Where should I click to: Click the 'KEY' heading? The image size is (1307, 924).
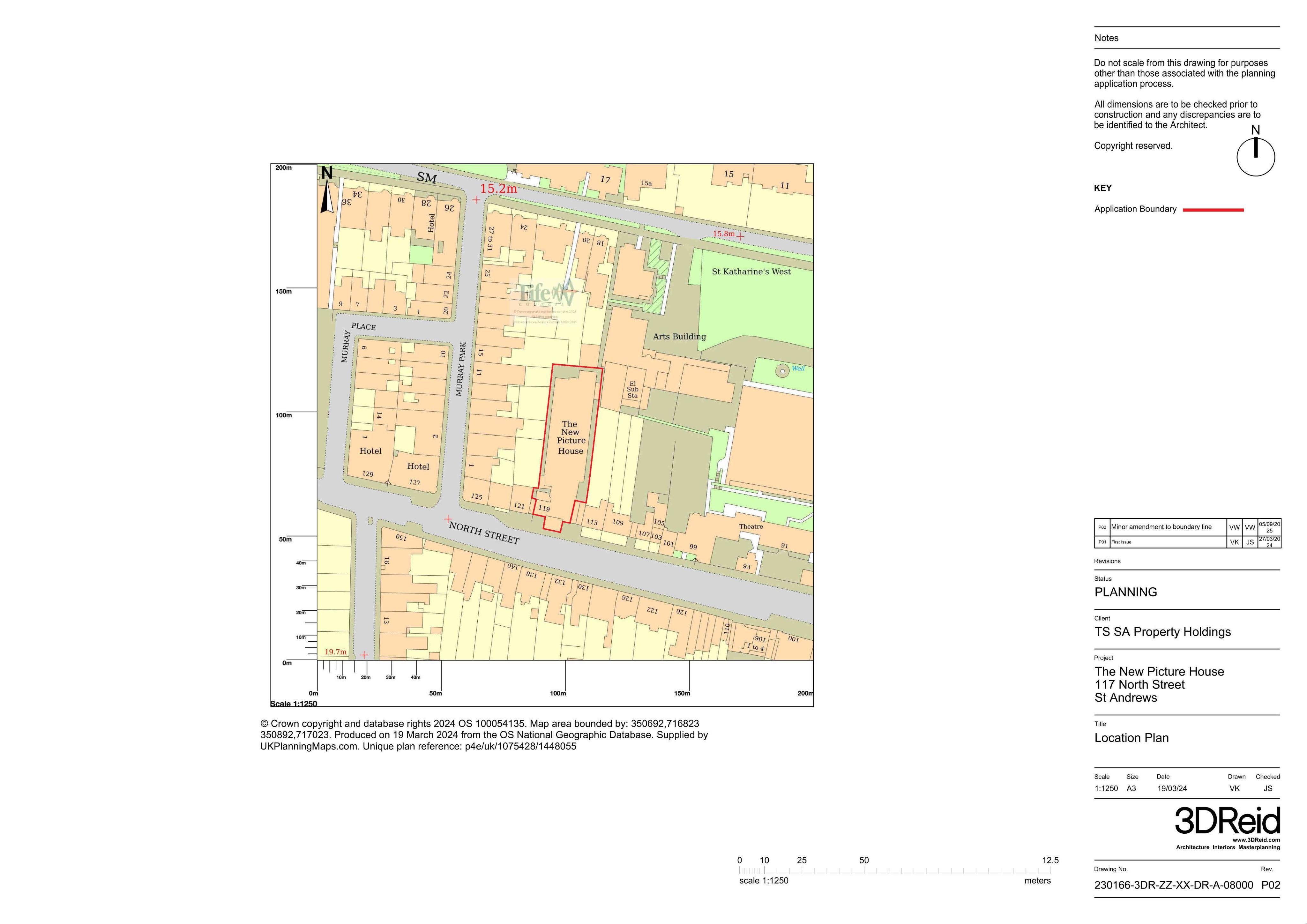(x=1103, y=188)
